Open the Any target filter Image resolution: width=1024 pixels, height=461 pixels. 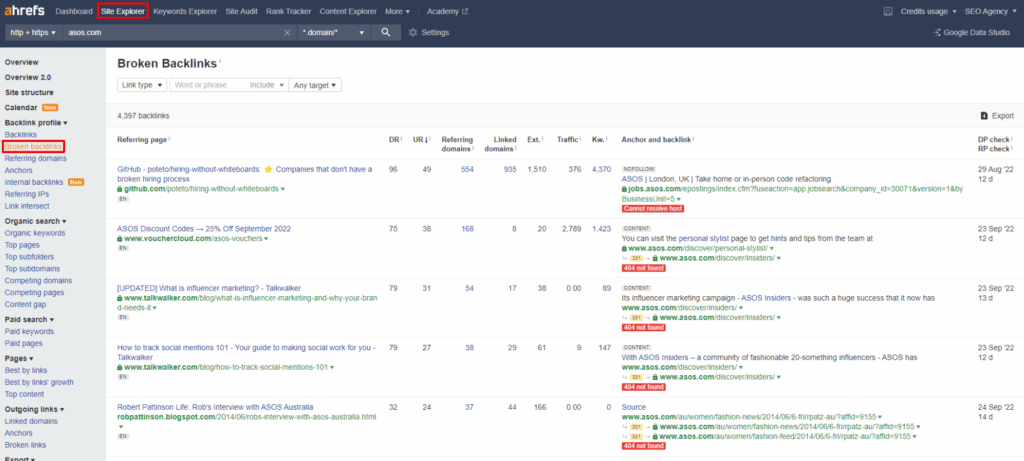(315, 85)
